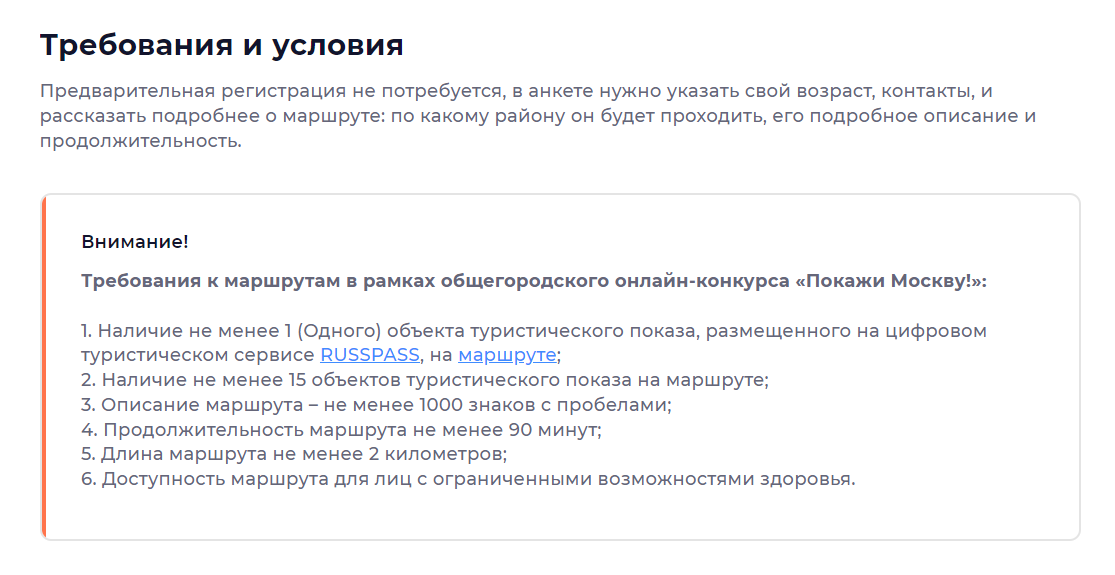Click requirement 1 about объект туристического показа

(x=534, y=343)
